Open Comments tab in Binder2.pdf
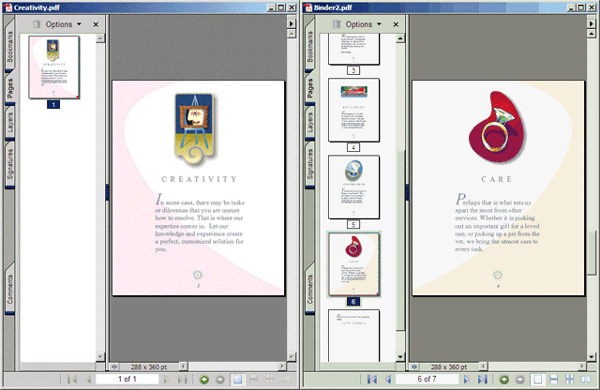The height and width of the screenshot is (390, 600). tap(310, 290)
